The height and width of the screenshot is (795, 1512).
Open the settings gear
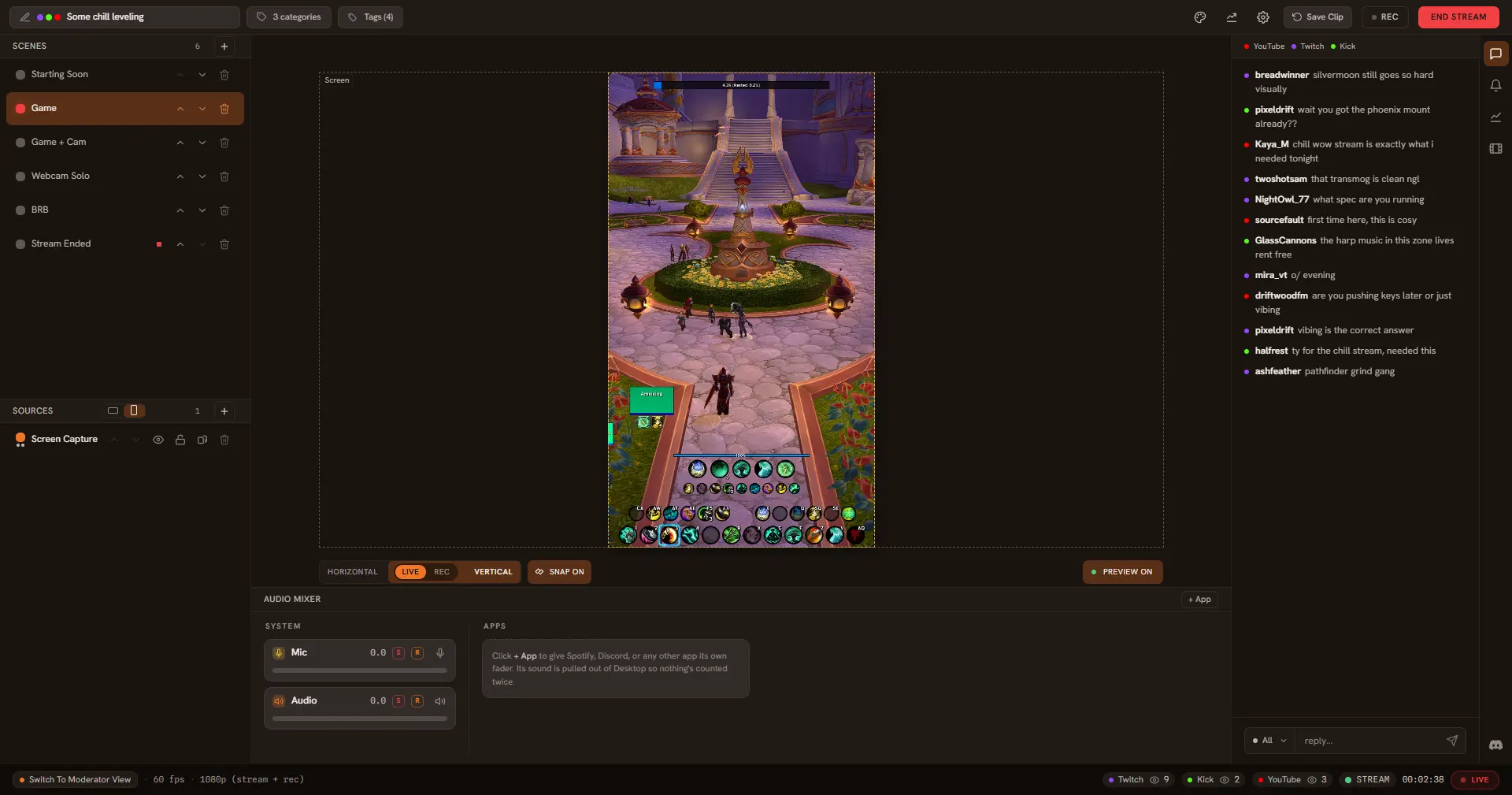point(1263,17)
